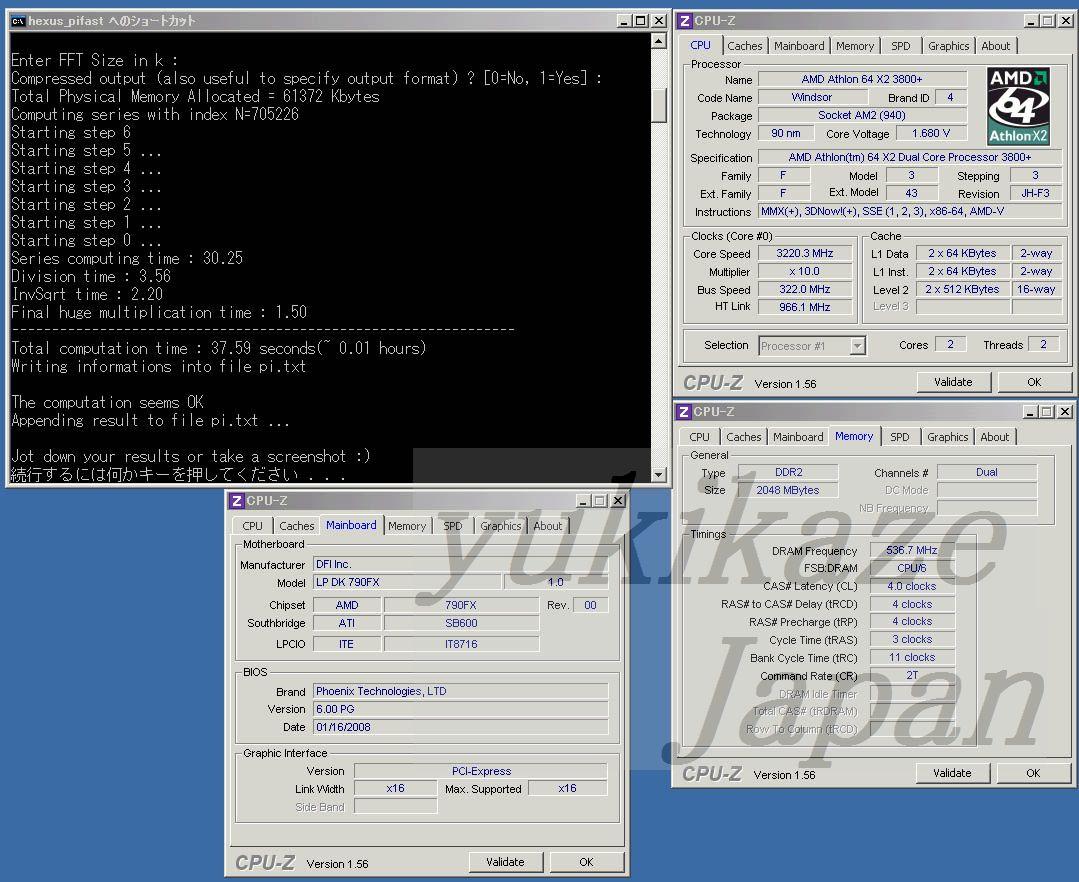Switch to Caches tab in top CPU-Z window
Screen dimensions: 1079x882
[x=745, y=46]
